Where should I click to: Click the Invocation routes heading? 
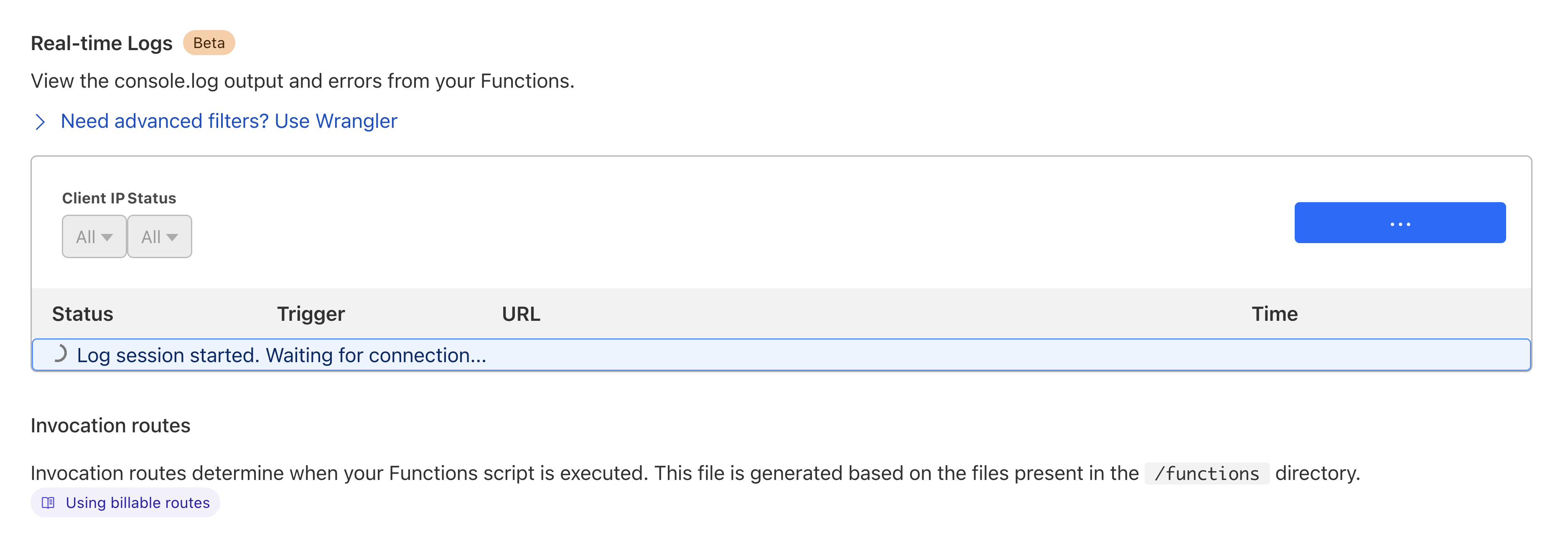coord(110,425)
